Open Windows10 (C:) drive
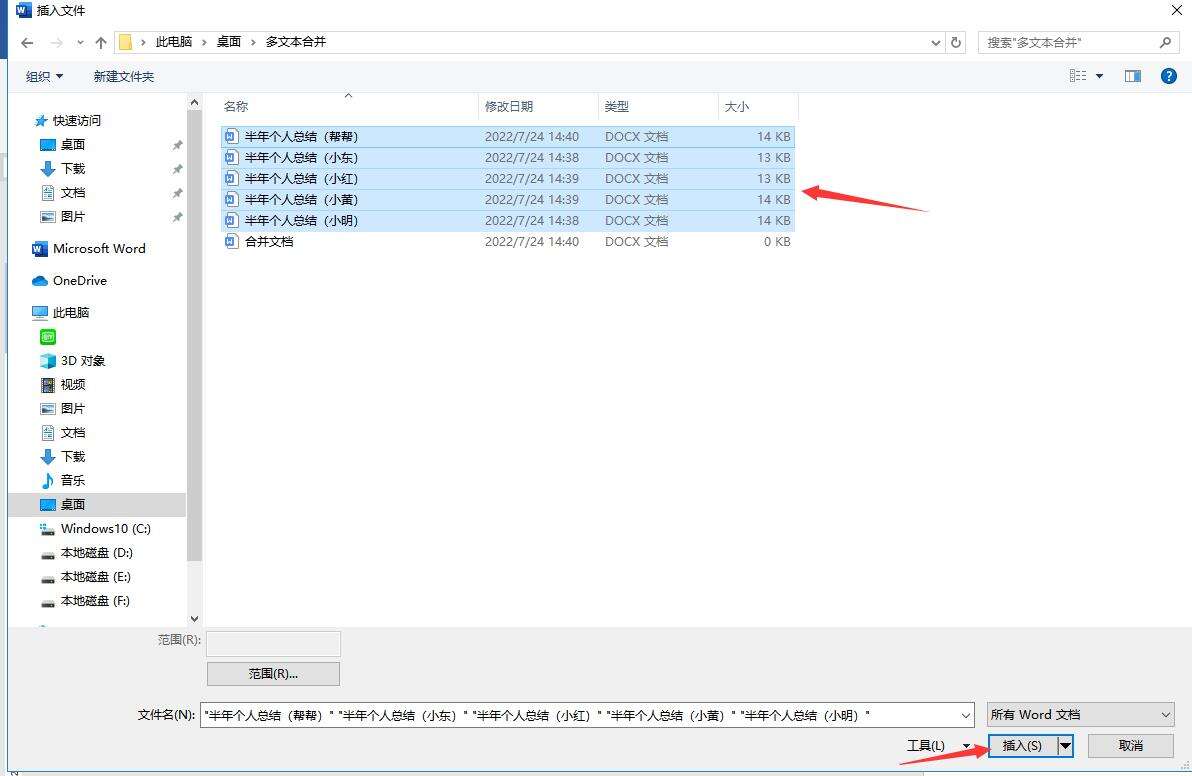 (x=105, y=529)
